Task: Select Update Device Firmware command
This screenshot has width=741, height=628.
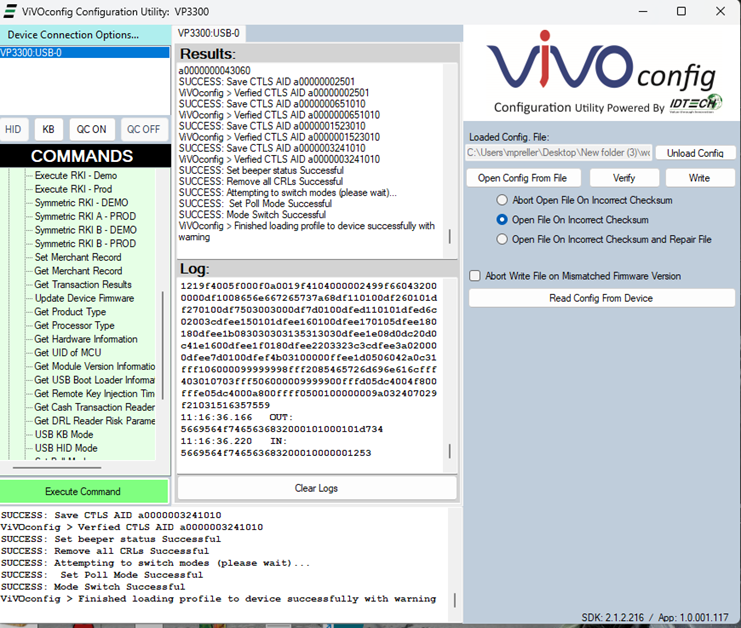Action: tap(84, 298)
